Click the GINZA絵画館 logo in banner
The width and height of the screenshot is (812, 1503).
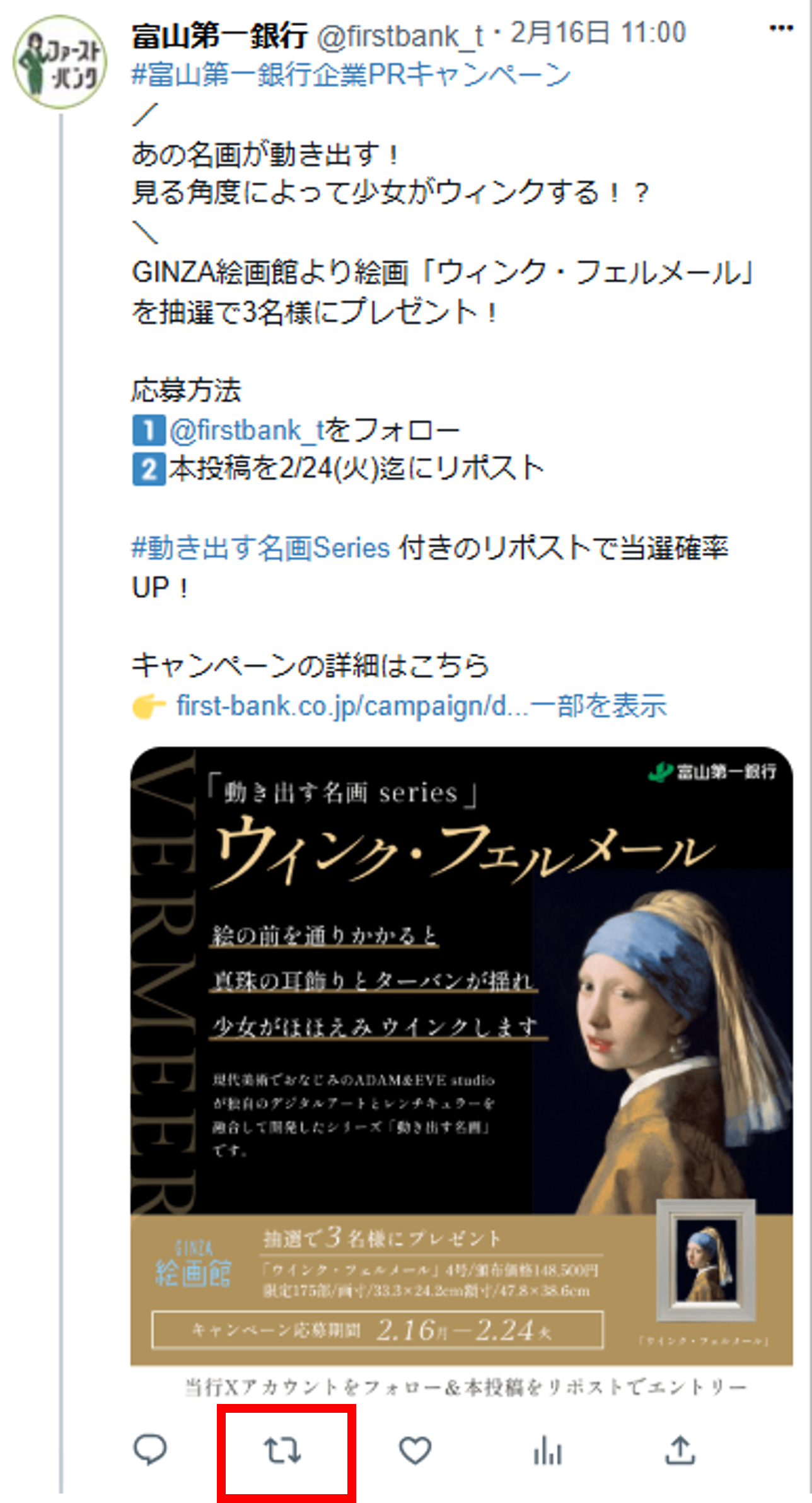pos(194,1265)
